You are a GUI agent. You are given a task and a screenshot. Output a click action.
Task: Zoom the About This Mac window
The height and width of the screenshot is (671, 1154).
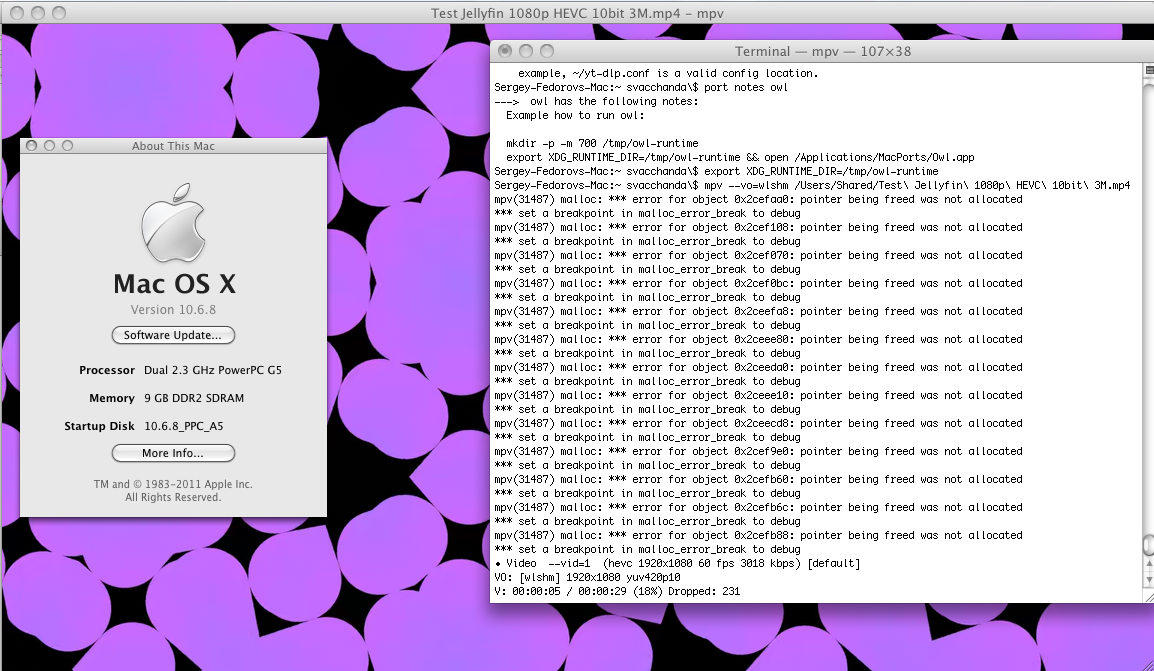pos(67,146)
